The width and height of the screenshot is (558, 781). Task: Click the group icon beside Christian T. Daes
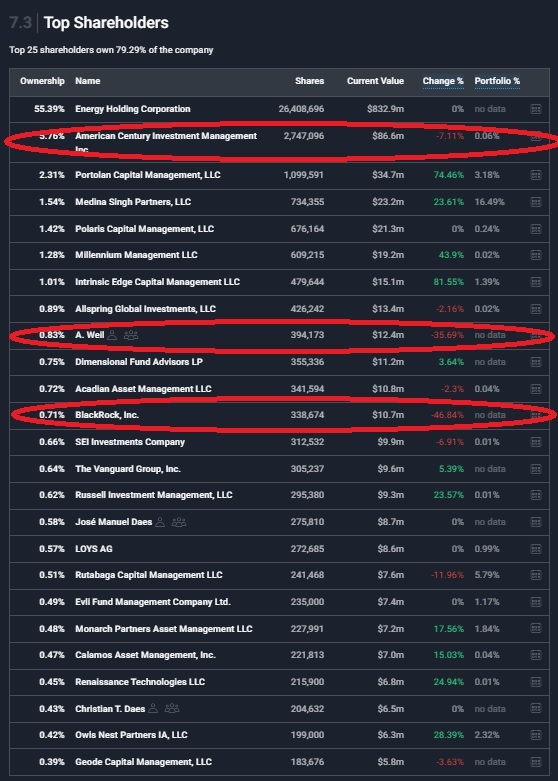click(x=171, y=709)
